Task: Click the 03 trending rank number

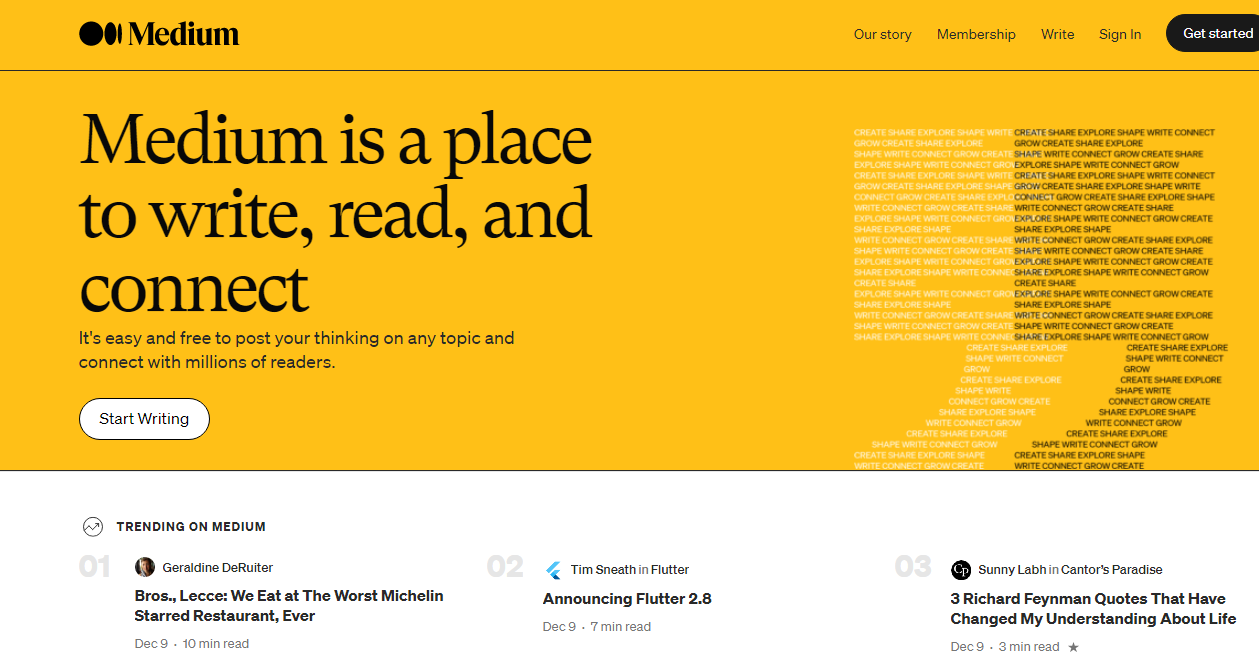Action: click(913, 568)
